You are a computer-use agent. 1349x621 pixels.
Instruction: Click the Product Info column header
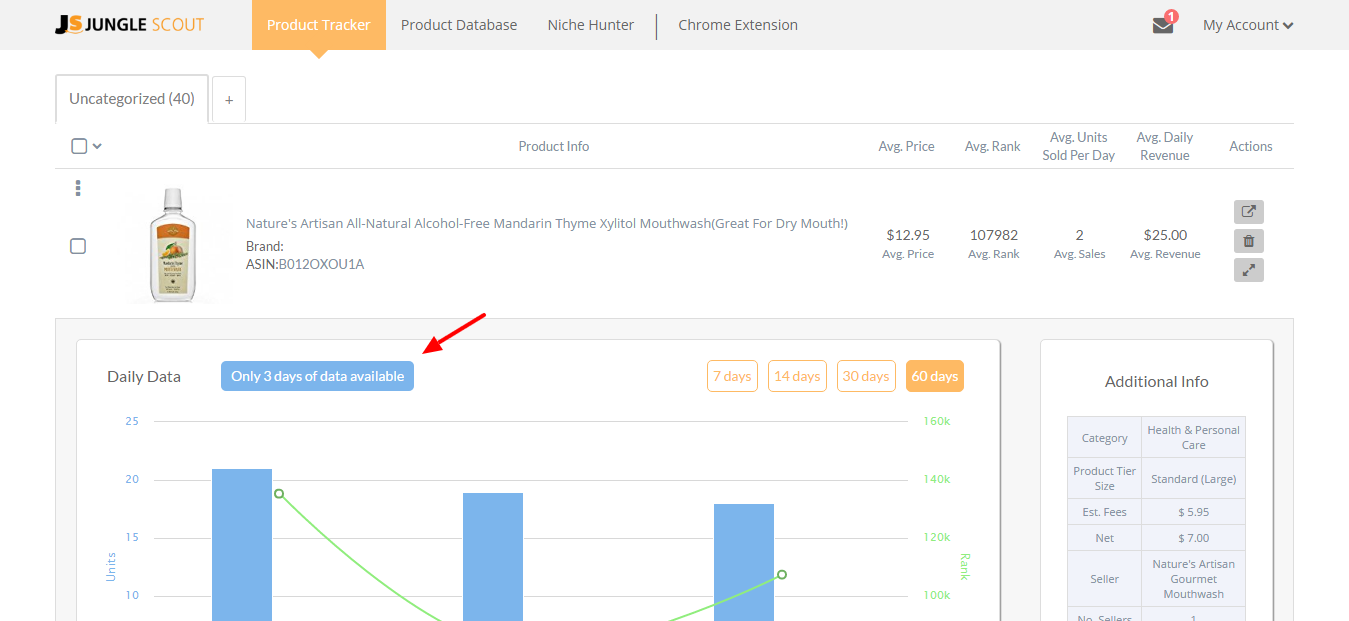pos(554,146)
